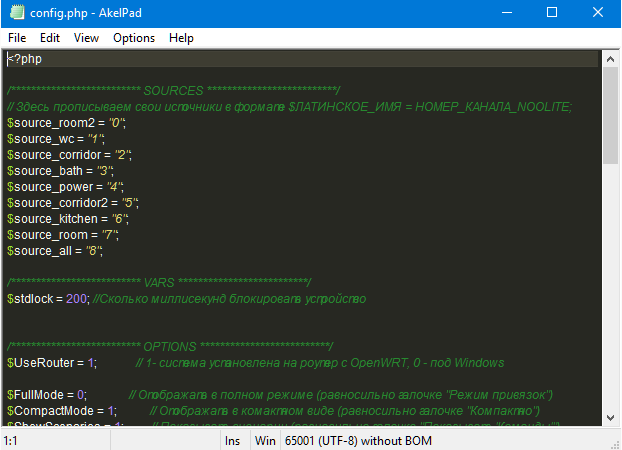This screenshot has width=622, height=450.
Task: Click the 1:1 cursor position in status bar
Action: pyautogui.click(x=10, y=441)
